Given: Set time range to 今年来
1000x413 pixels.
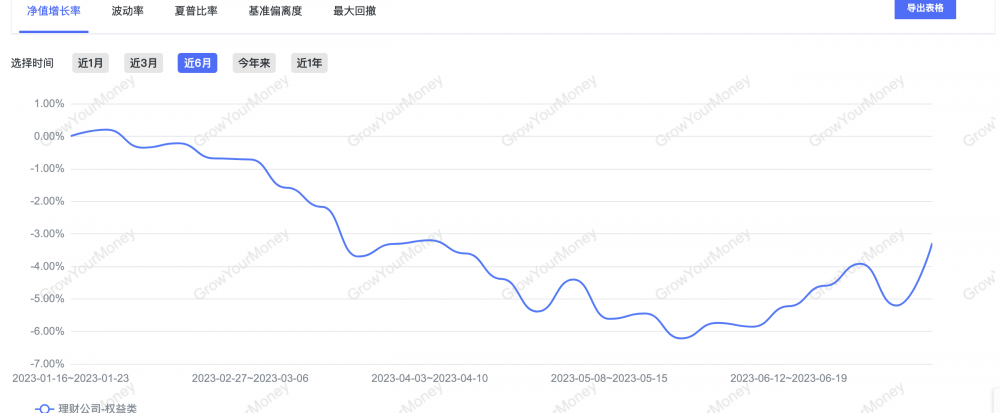Looking at the screenshot, I should 254,63.
